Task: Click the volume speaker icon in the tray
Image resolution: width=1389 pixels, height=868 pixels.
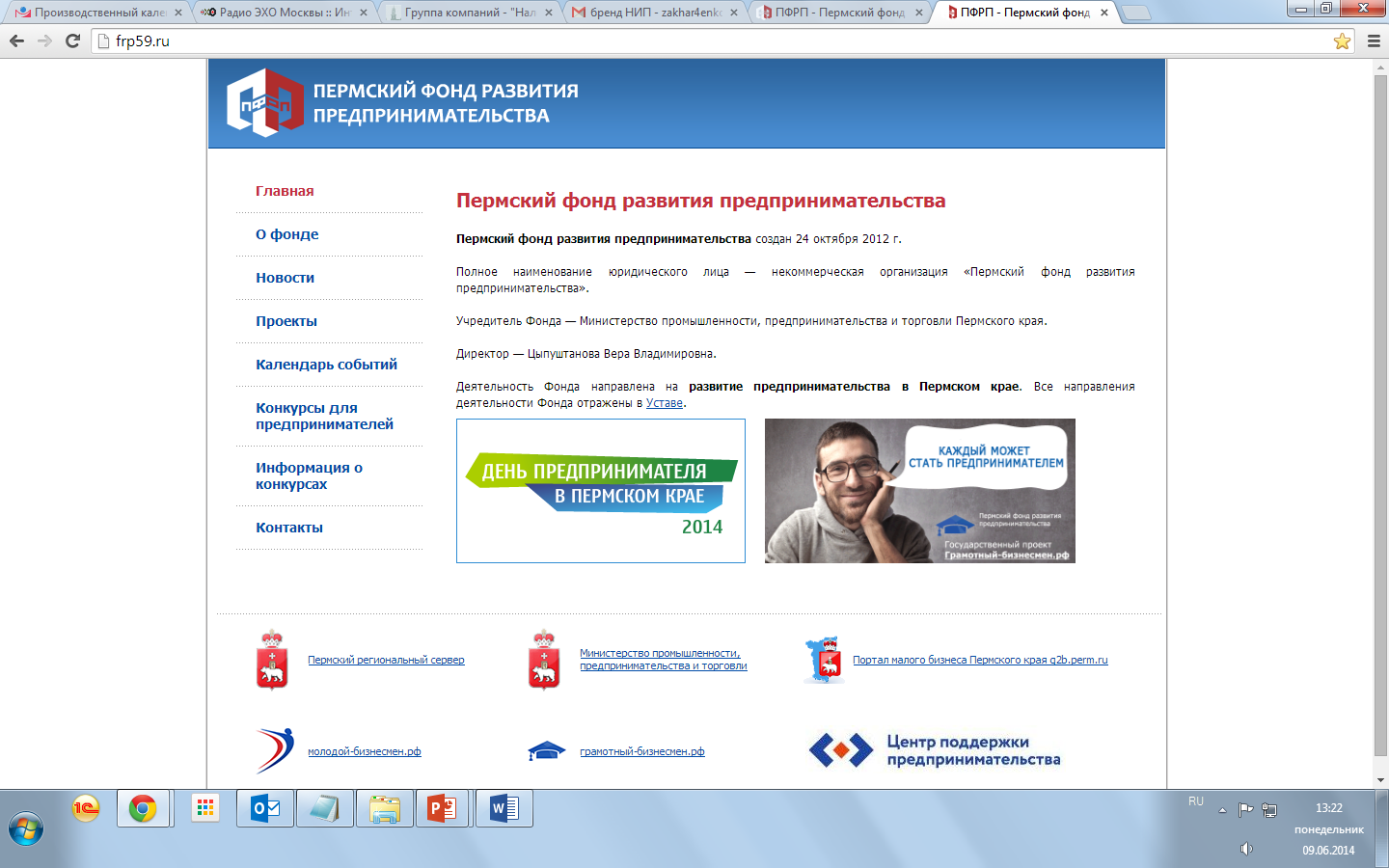Action: [1246, 849]
